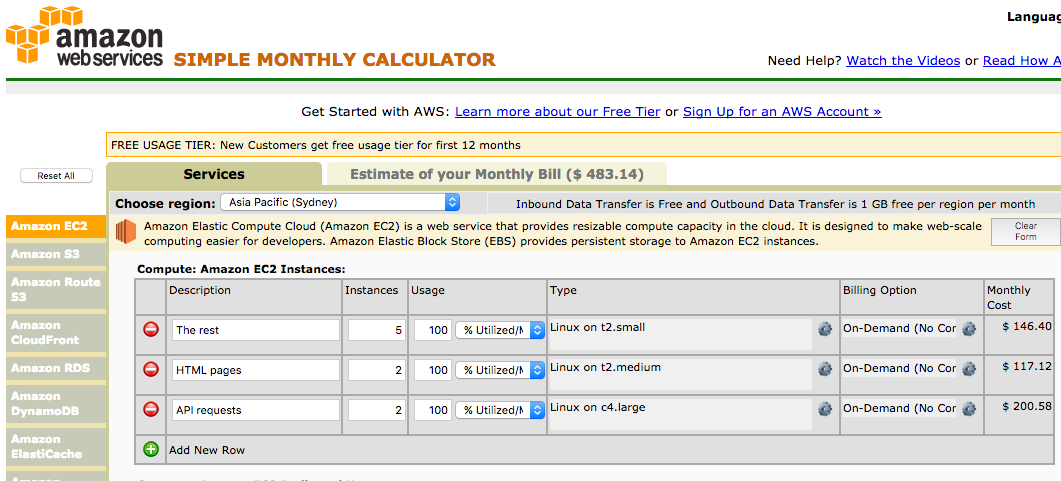This screenshot has height=481, width=1061.
Task: Click On-Demand billing option for 'API requests' row
Action: click(899, 409)
